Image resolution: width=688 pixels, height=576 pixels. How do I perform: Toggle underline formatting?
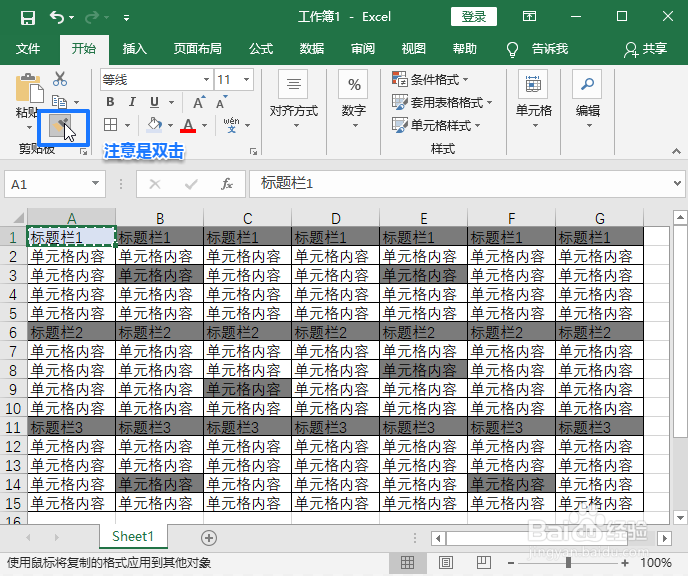pos(154,102)
